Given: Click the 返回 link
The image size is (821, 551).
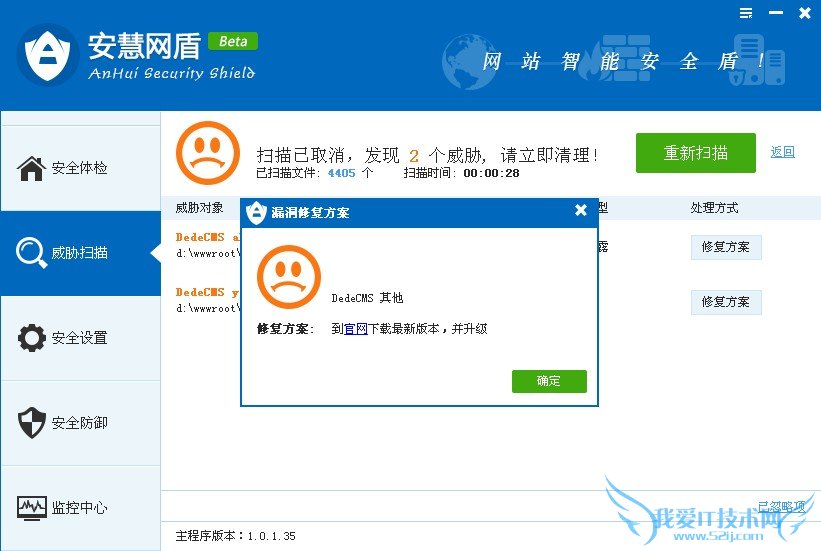Looking at the screenshot, I should point(782,152).
